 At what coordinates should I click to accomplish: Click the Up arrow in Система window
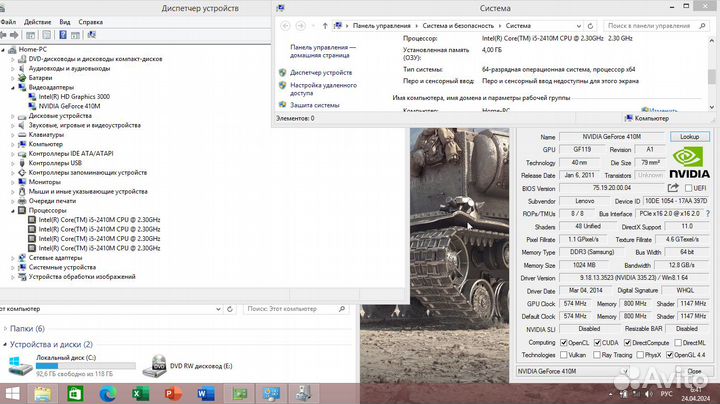[325, 26]
